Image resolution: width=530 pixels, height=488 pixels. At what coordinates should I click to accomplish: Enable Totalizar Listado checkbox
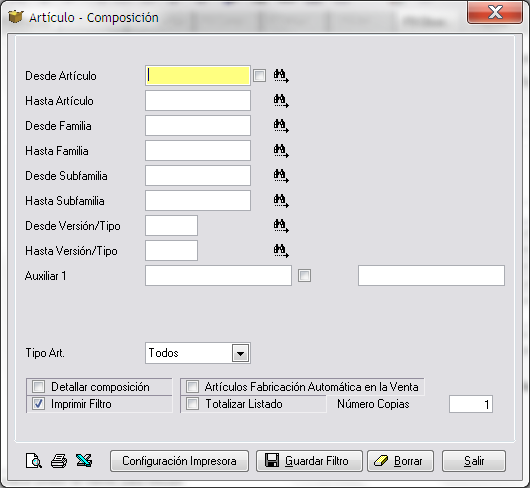coord(193,404)
